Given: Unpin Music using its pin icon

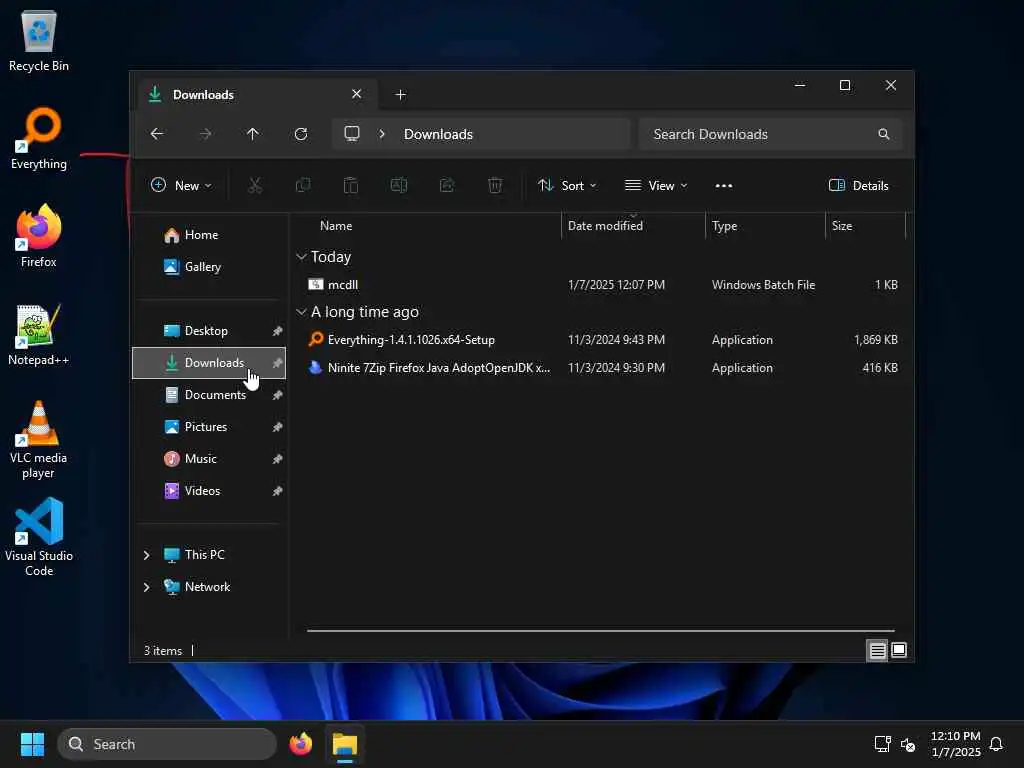Looking at the screenshot, I should 278,459.
